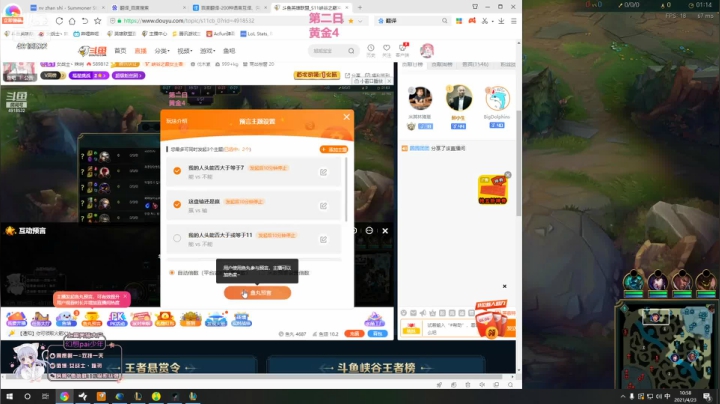Click the dialog's topic list scrollbar
Viewport: 720px width, 404px height.
(346, 189)
